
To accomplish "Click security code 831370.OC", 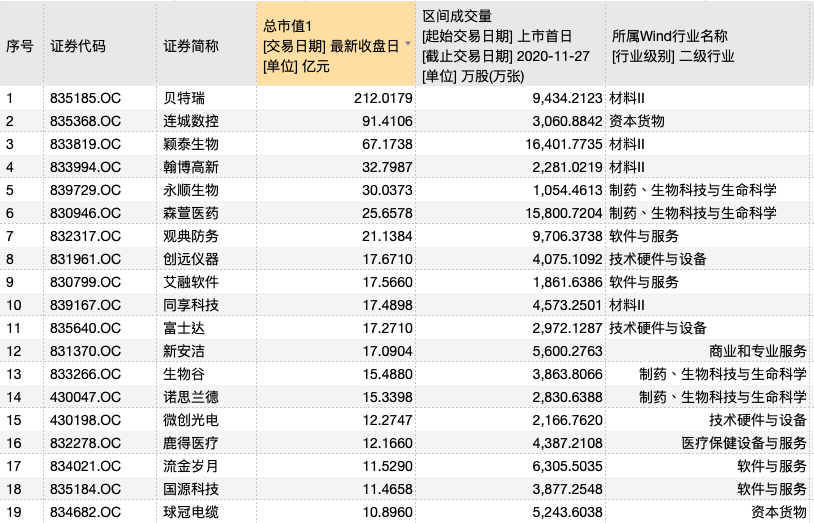I will (85, 351).
